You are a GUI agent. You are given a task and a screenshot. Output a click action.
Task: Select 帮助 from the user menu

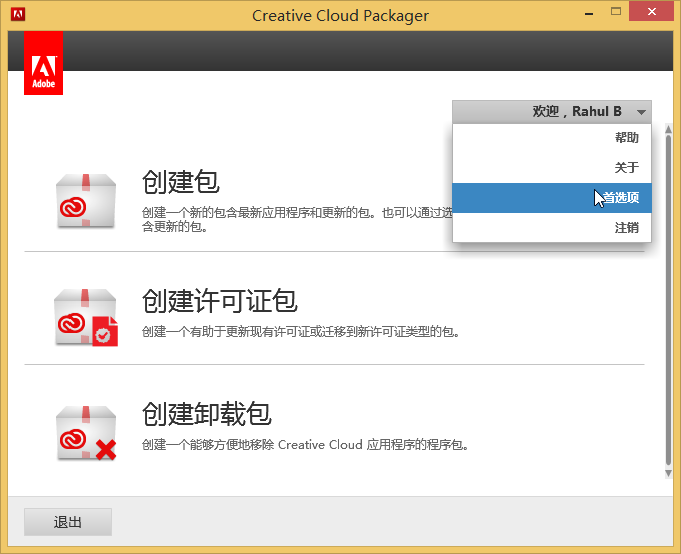626,138
